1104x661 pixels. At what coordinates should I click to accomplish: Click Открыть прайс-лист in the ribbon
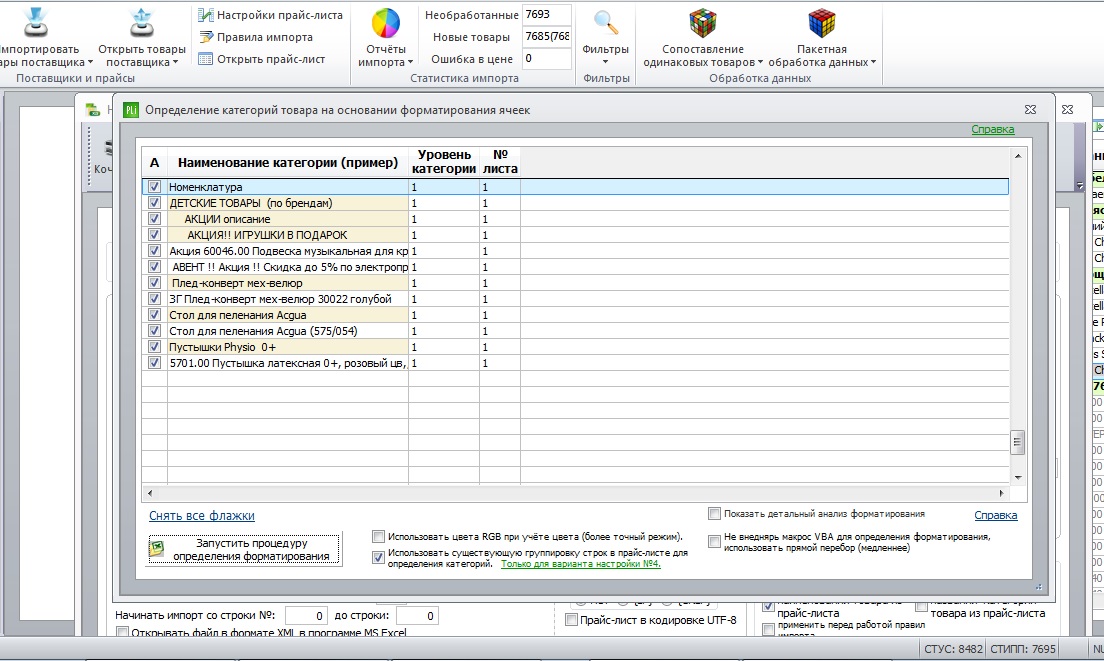tap(263, 59)
